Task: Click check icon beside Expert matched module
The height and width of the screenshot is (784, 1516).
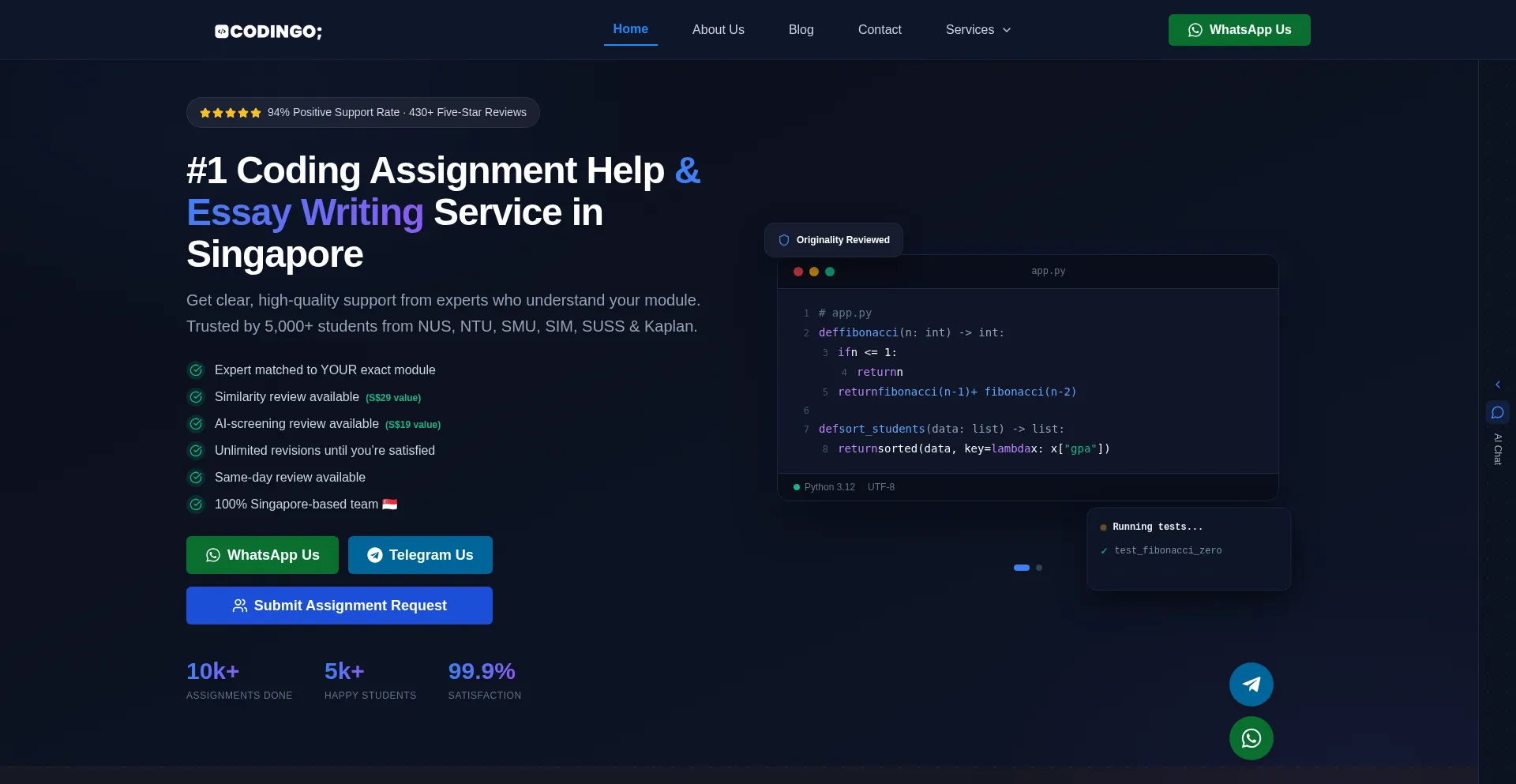Action: click(x=196, y=370)
